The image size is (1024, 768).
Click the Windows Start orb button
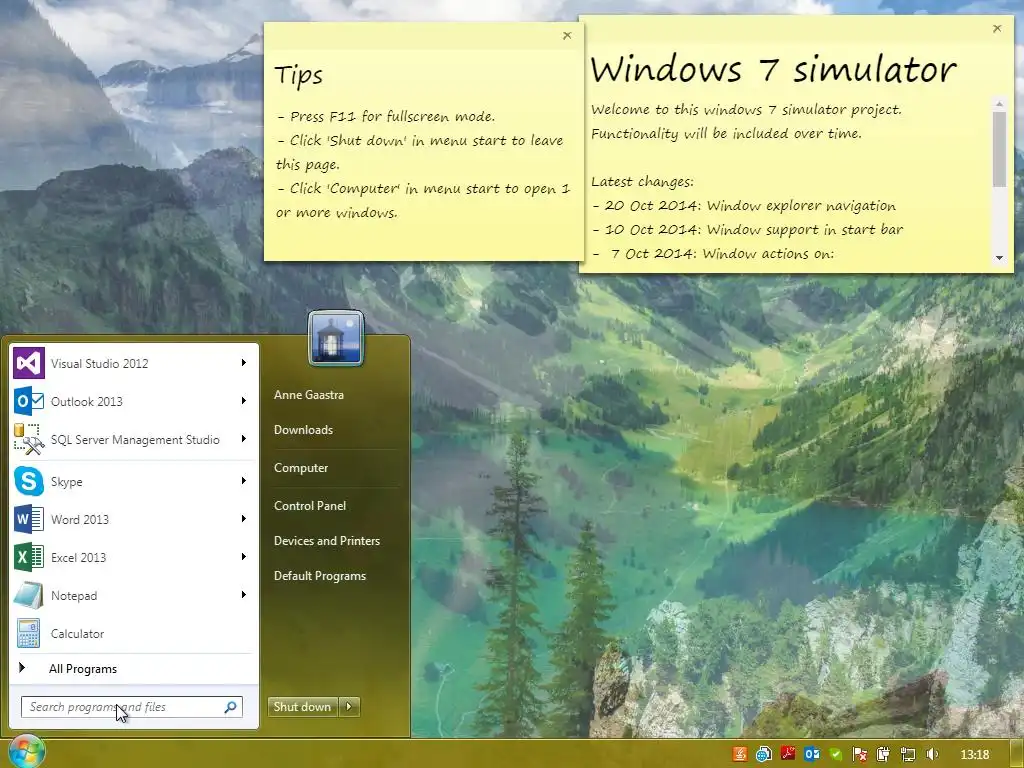pos(26,752)
